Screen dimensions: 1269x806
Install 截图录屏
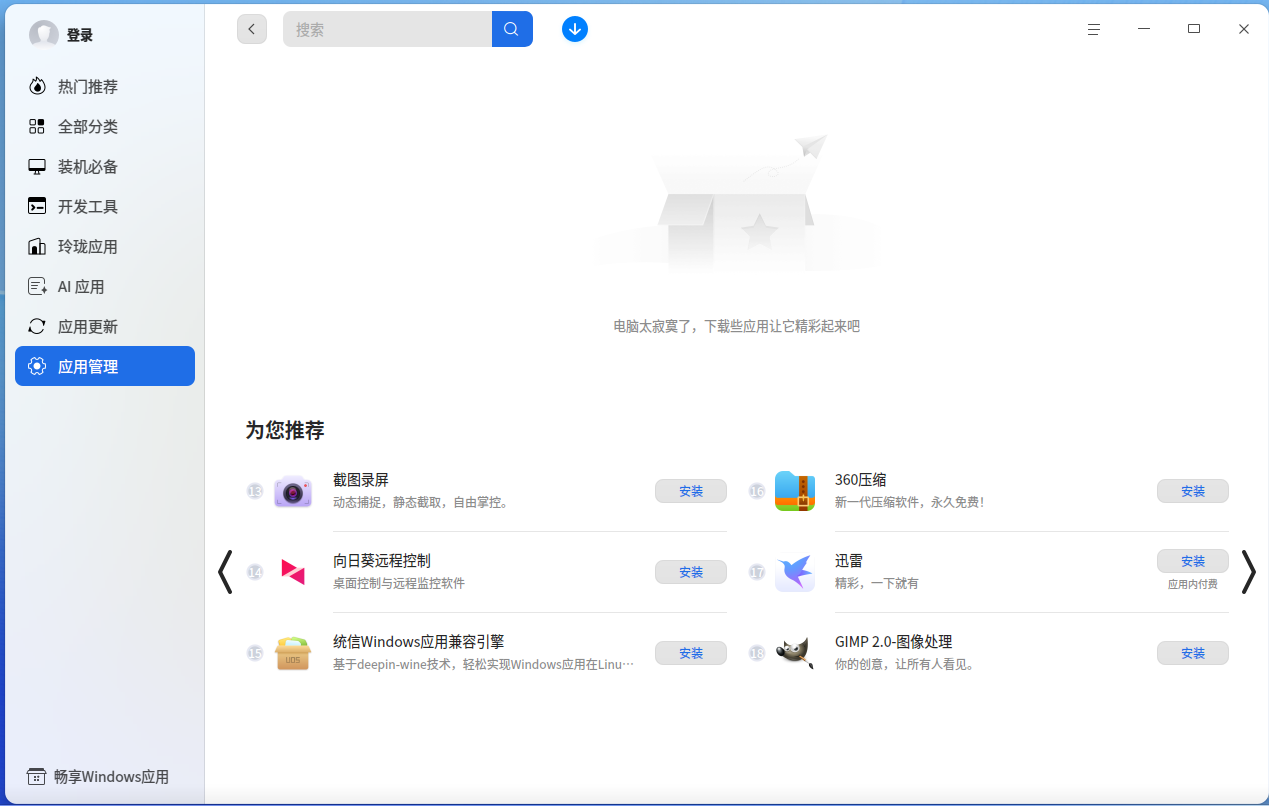coord(691,491)
